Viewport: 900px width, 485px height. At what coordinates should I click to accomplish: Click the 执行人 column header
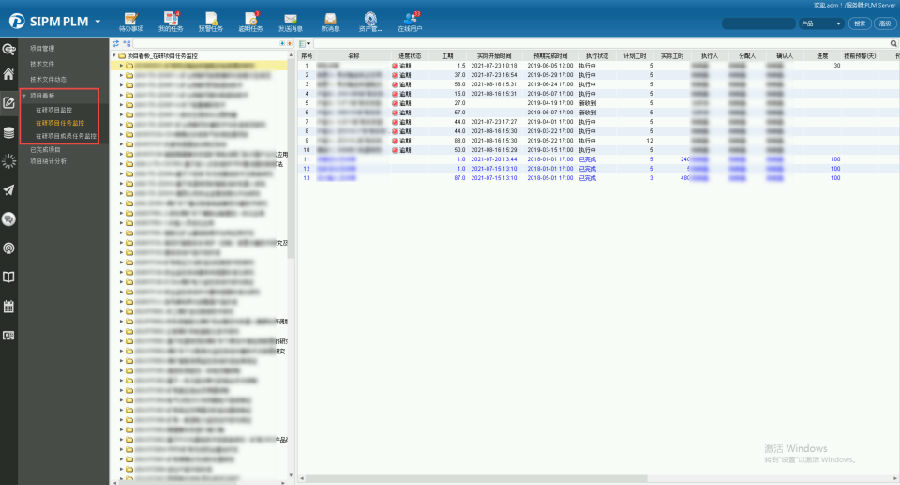tap(709, 56)
